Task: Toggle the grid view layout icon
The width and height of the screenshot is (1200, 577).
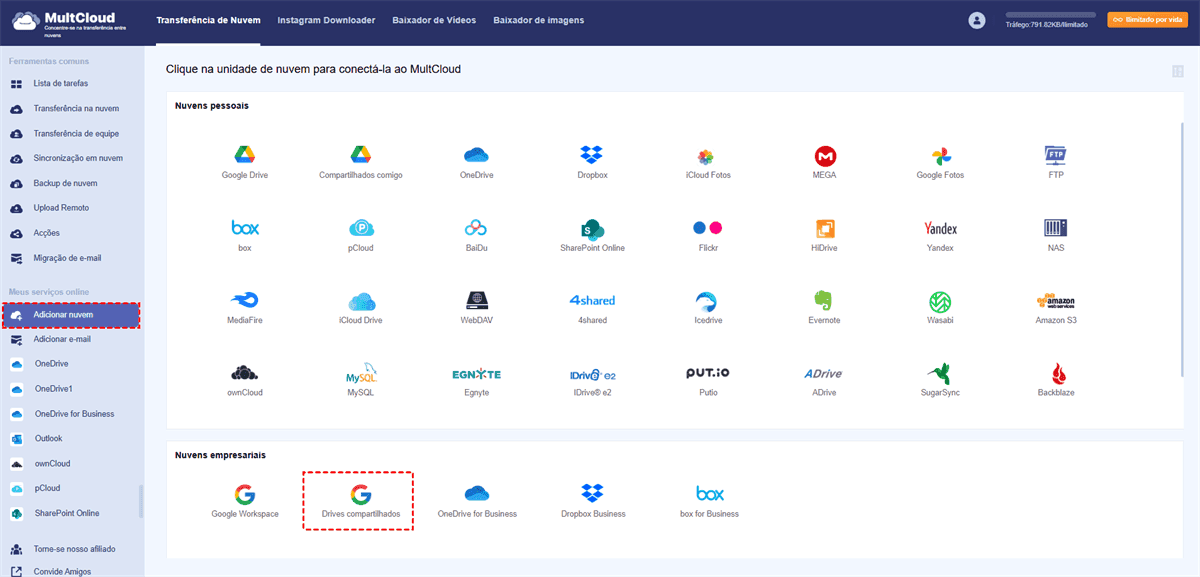Action: (x=1177, y=71)
